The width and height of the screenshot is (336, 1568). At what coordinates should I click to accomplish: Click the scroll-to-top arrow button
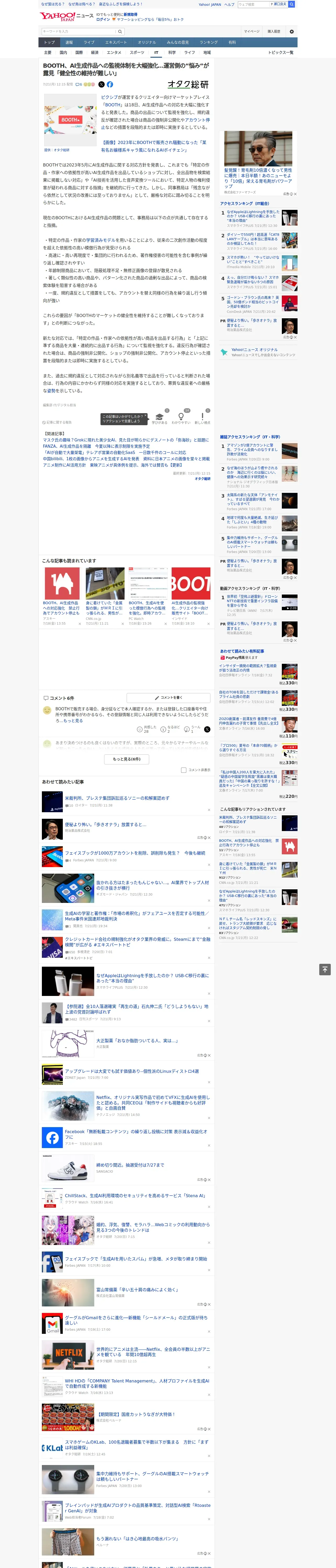pos(325,970)
